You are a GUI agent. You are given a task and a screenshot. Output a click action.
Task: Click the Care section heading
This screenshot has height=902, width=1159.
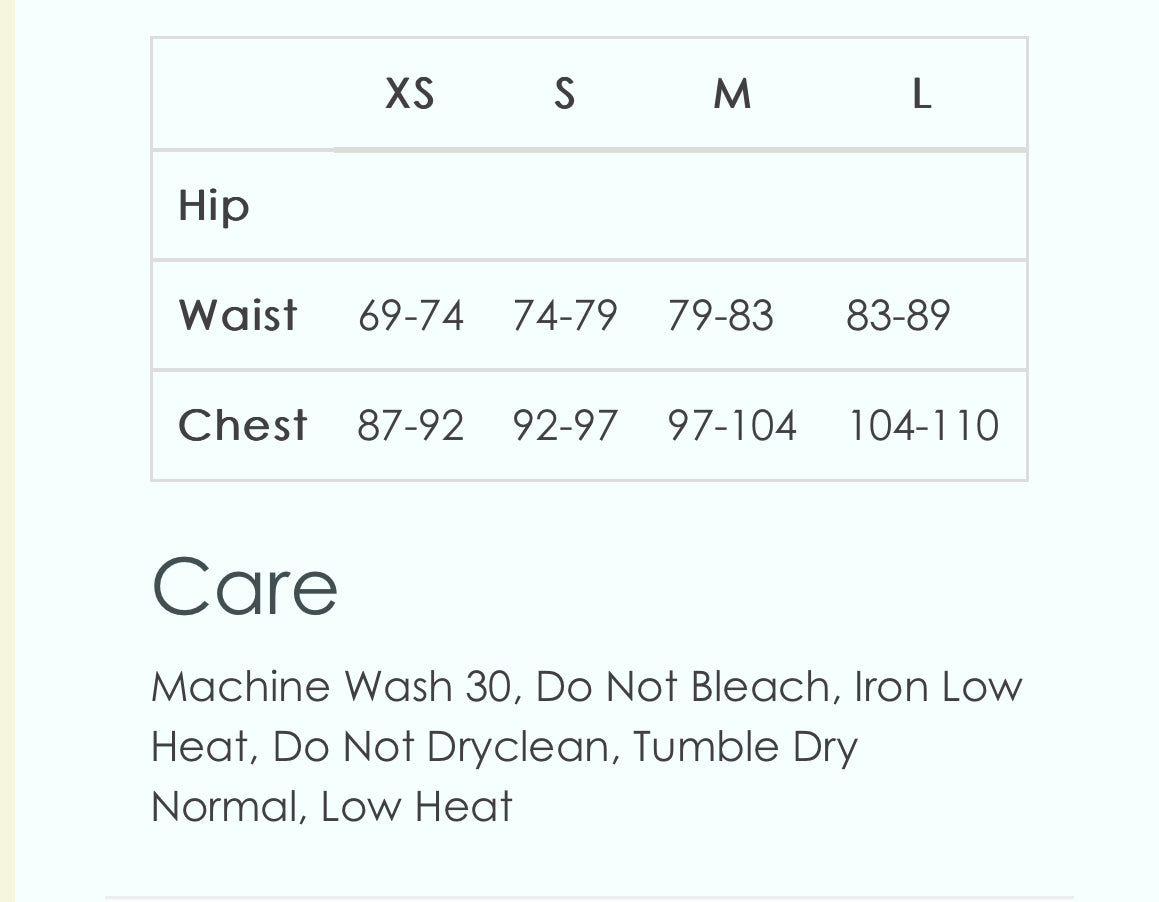(245, 586)
